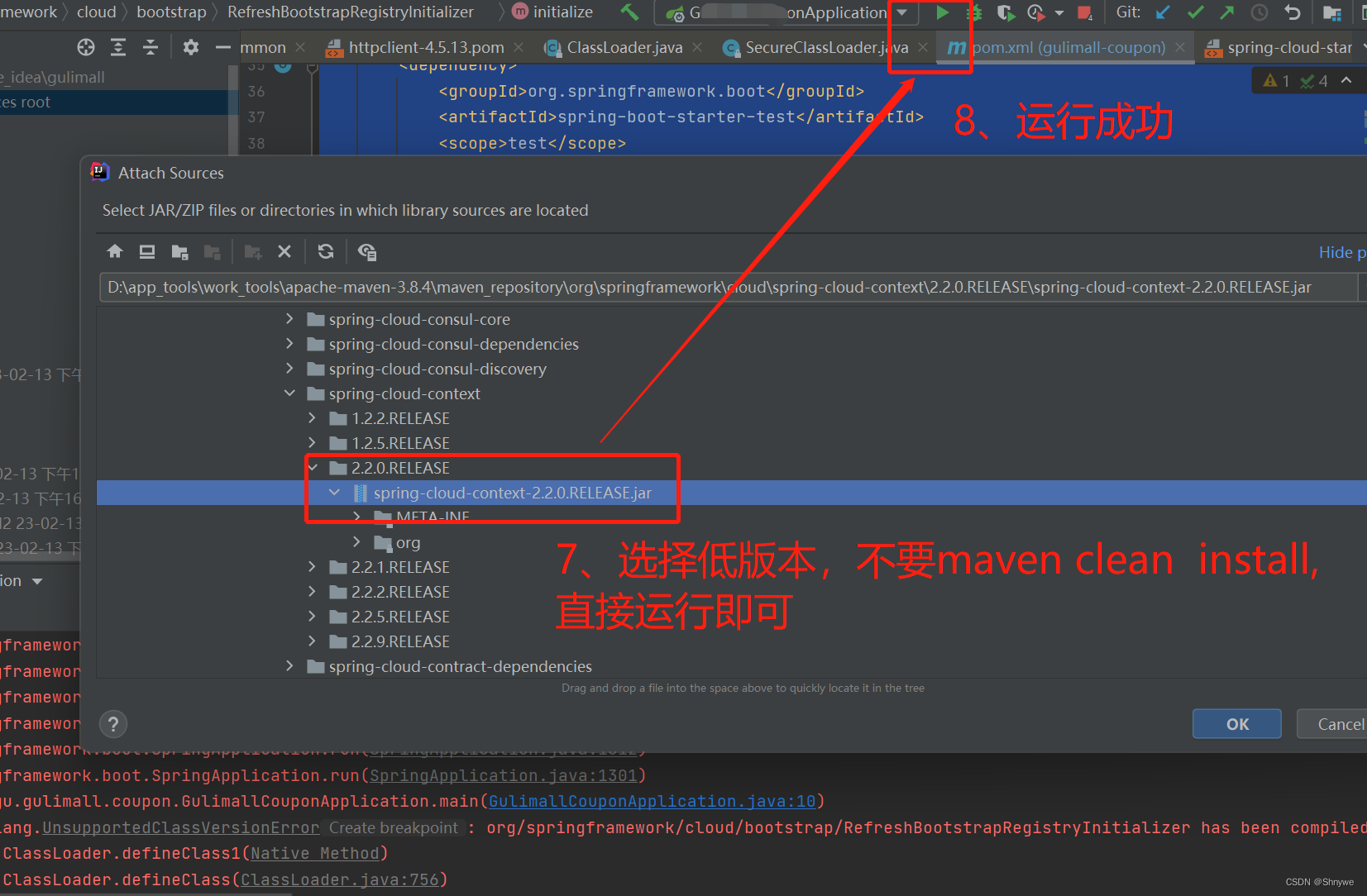
Task: Expand the spring-cloud-consul-core folder
Action: pyautogui.click(x=289, y=319)
